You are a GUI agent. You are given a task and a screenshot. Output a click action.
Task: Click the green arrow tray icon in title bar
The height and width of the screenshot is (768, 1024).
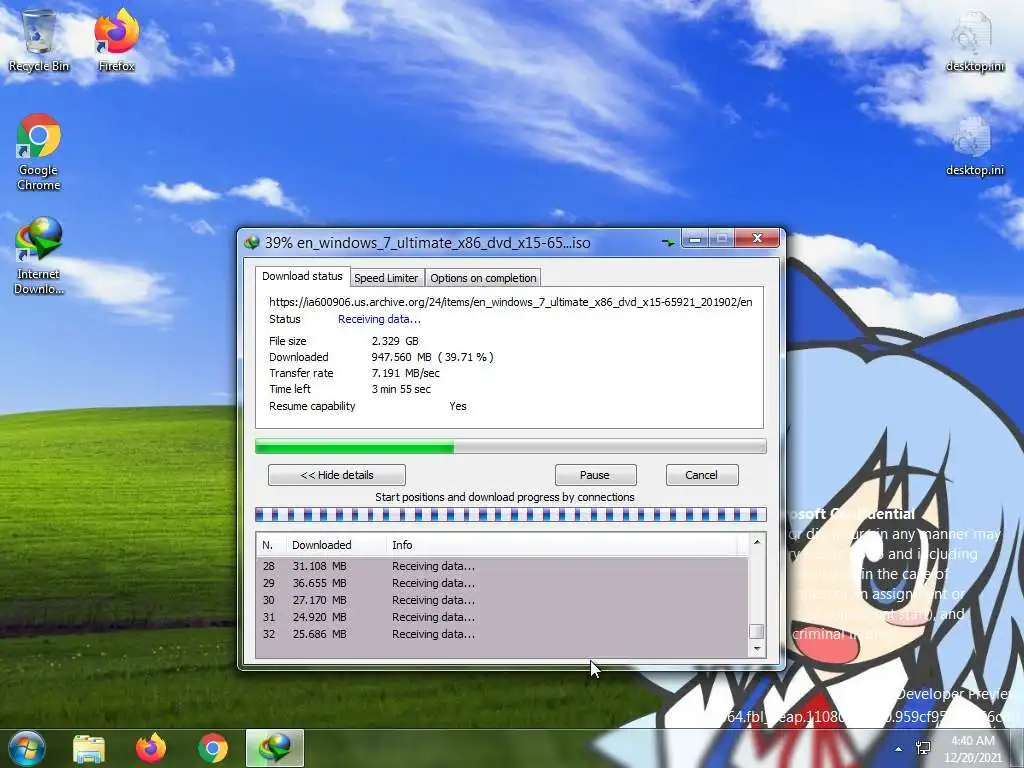tap(667, 242)
